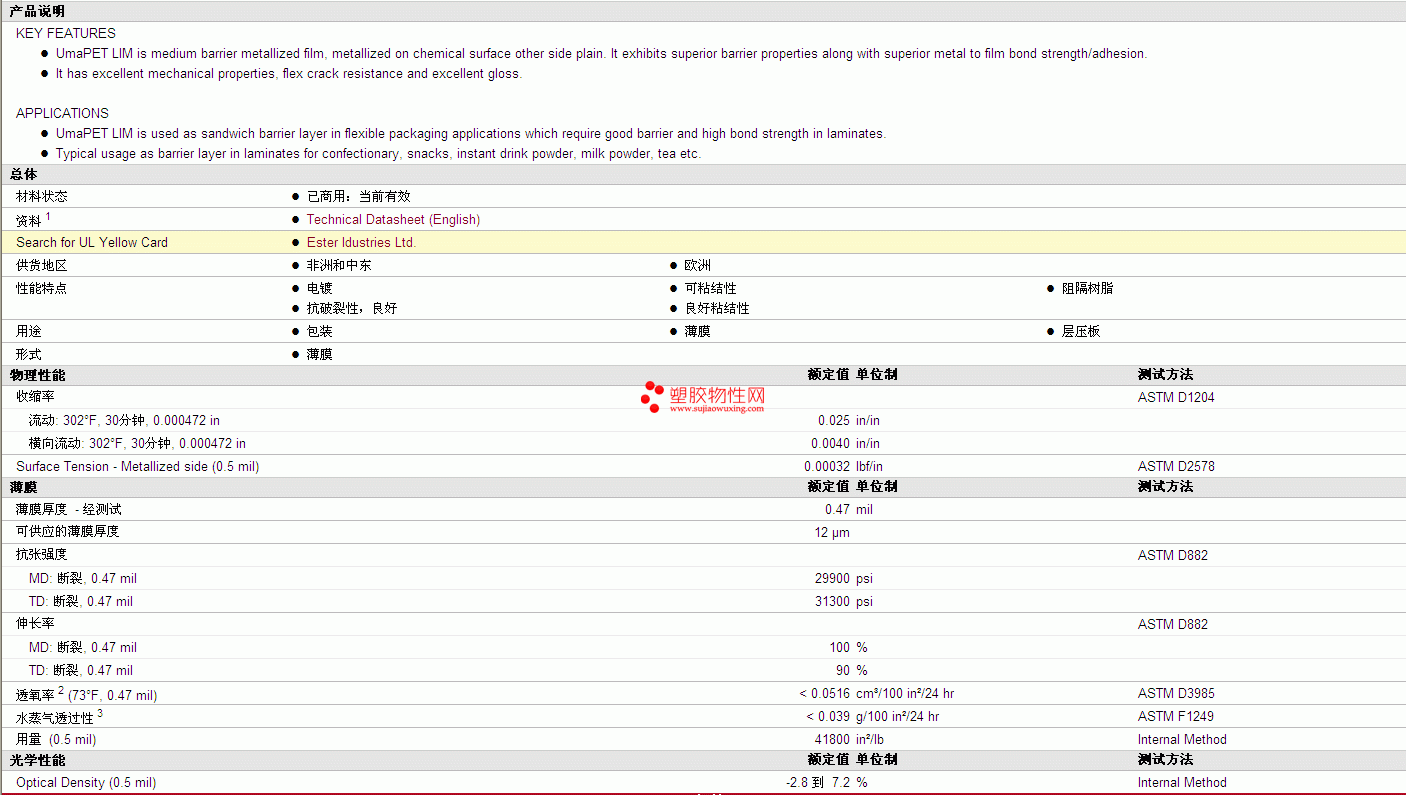Select the region 非洲和中东
1406x795 pixels.
pyautogui.click(x=339, y=266)
